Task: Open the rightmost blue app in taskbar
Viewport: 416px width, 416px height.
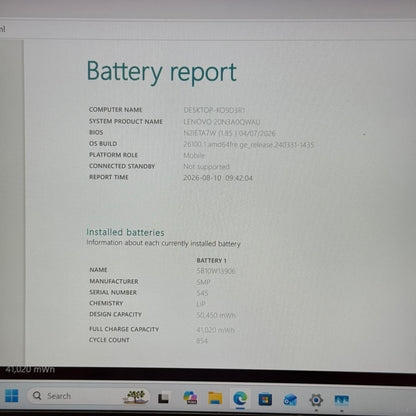Action: [342, 400]
